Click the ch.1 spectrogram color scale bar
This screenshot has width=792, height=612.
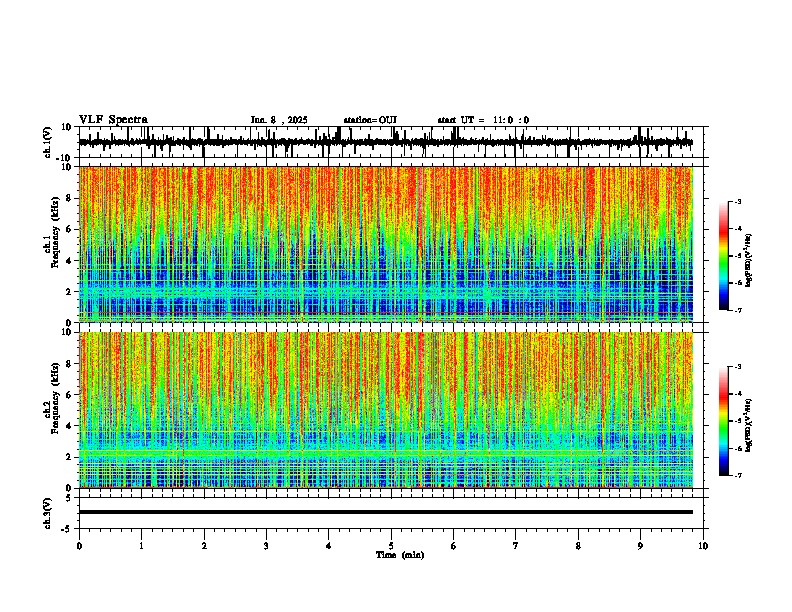click(724, 256)
